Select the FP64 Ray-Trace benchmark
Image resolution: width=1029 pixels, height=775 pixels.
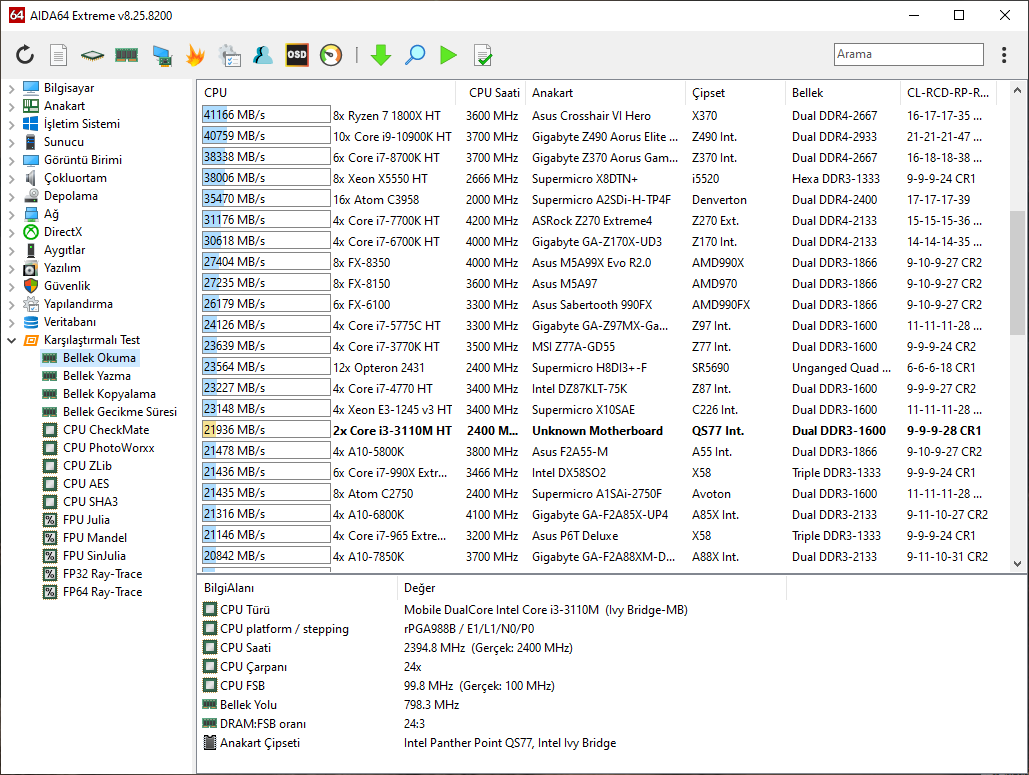102,592
